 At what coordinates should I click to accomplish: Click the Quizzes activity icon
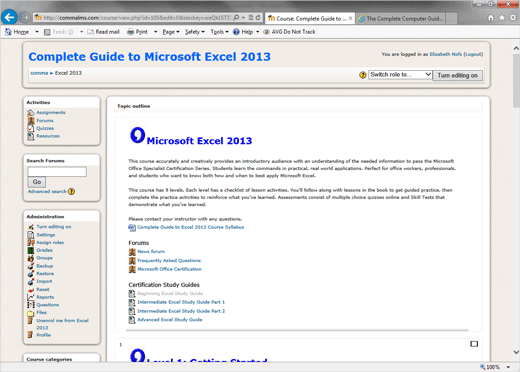coord(31,128)
